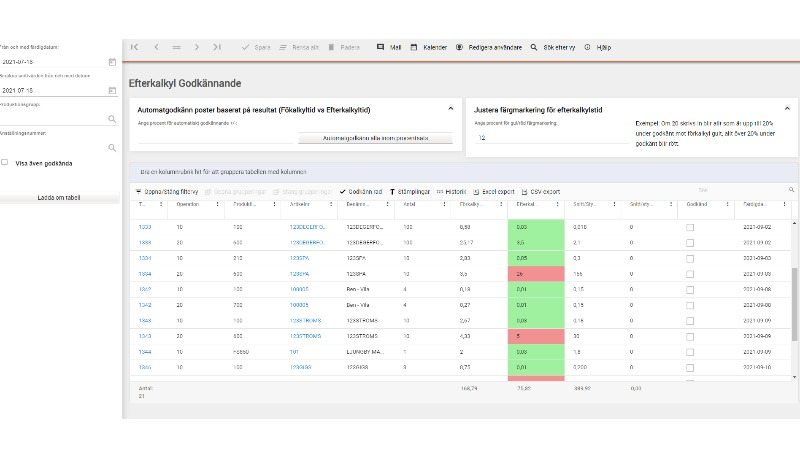Select the red Efterkalkyl cell showing 26
This screenshot has width=800, height=460.
536,274
